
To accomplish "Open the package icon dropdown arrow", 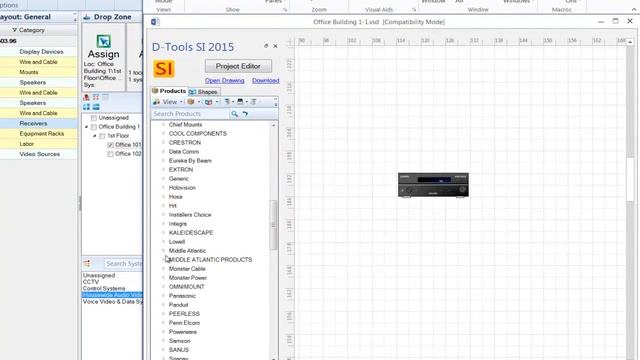I will pos(199,102).
